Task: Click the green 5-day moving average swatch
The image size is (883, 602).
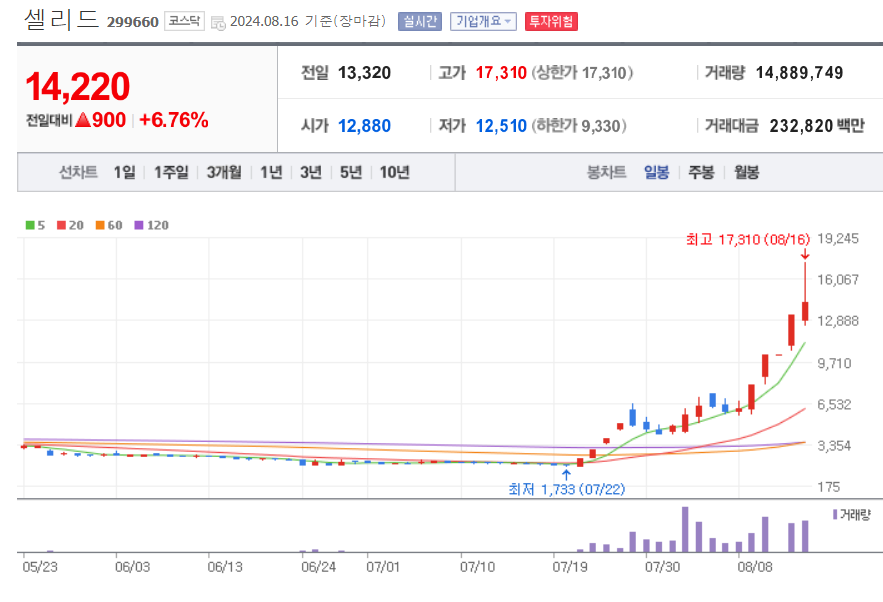Action: 30,225
